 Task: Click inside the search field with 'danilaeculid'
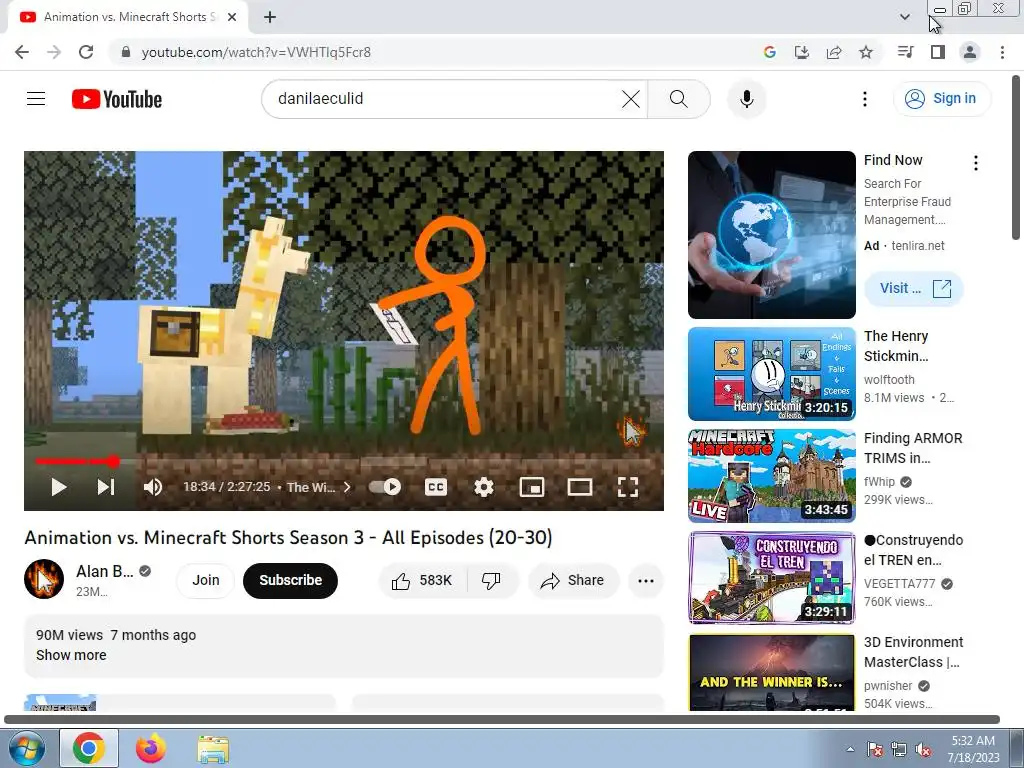(x=444, y=99)
